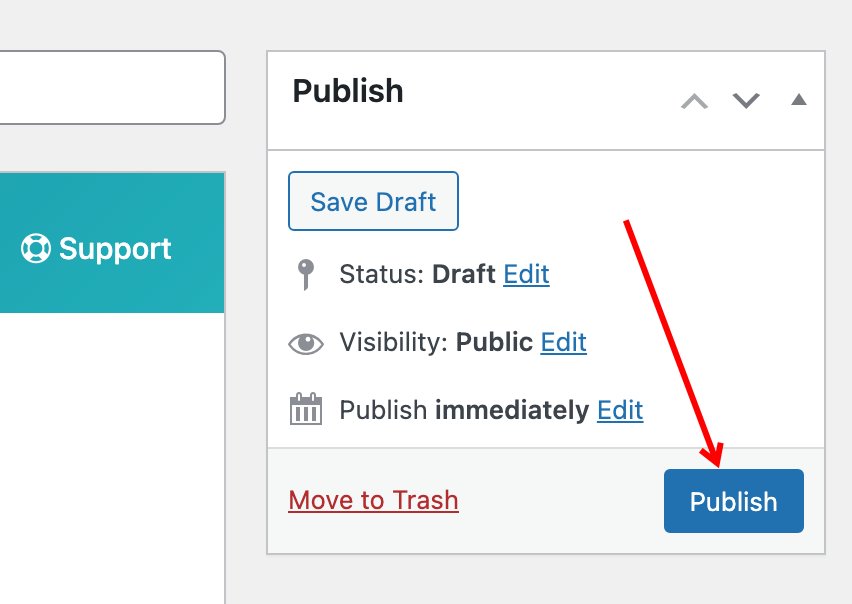Save the post as a draft
Viewport: 852px width, 604px height.
coord(373,201)
